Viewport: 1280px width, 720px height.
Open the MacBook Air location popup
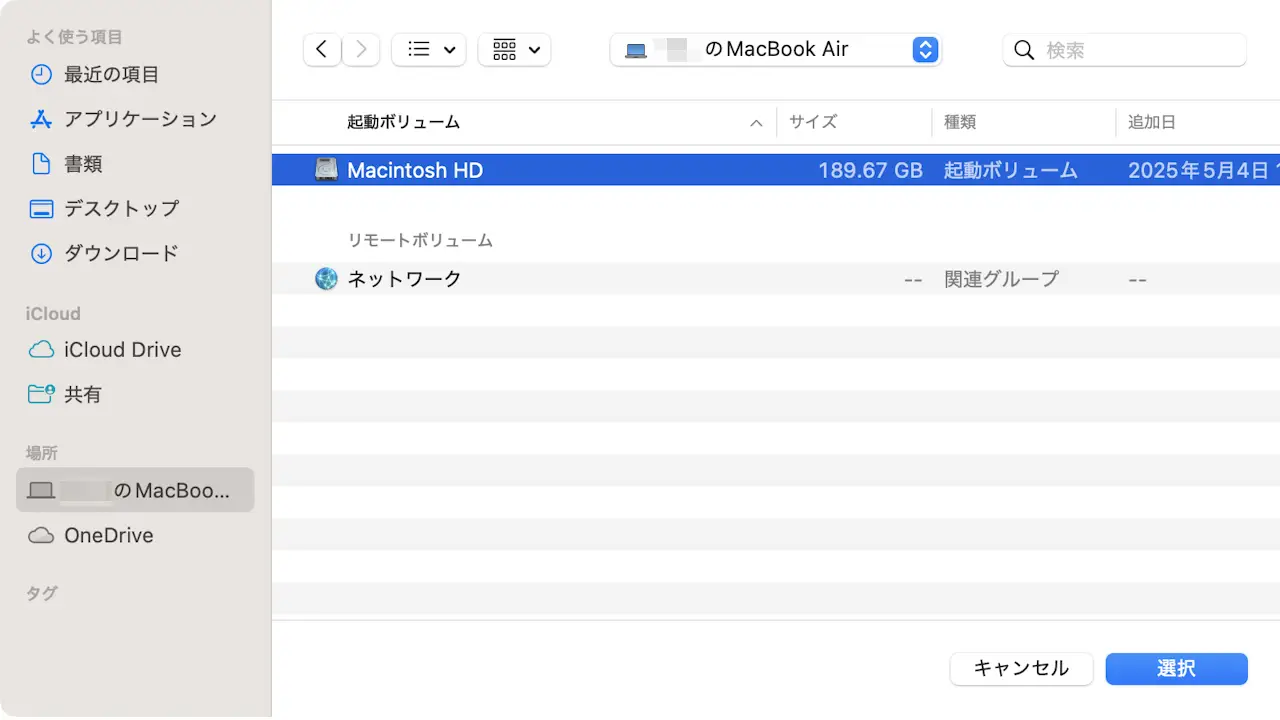pos(776,49)
